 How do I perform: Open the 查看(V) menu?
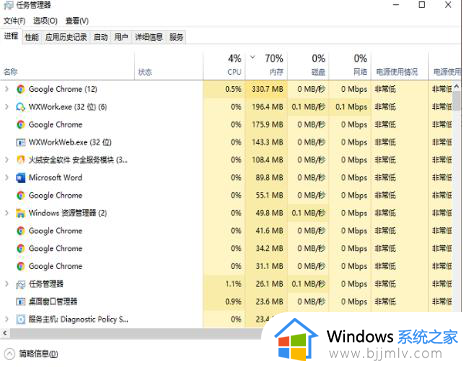pyautogui.click(x=77, y=21)
